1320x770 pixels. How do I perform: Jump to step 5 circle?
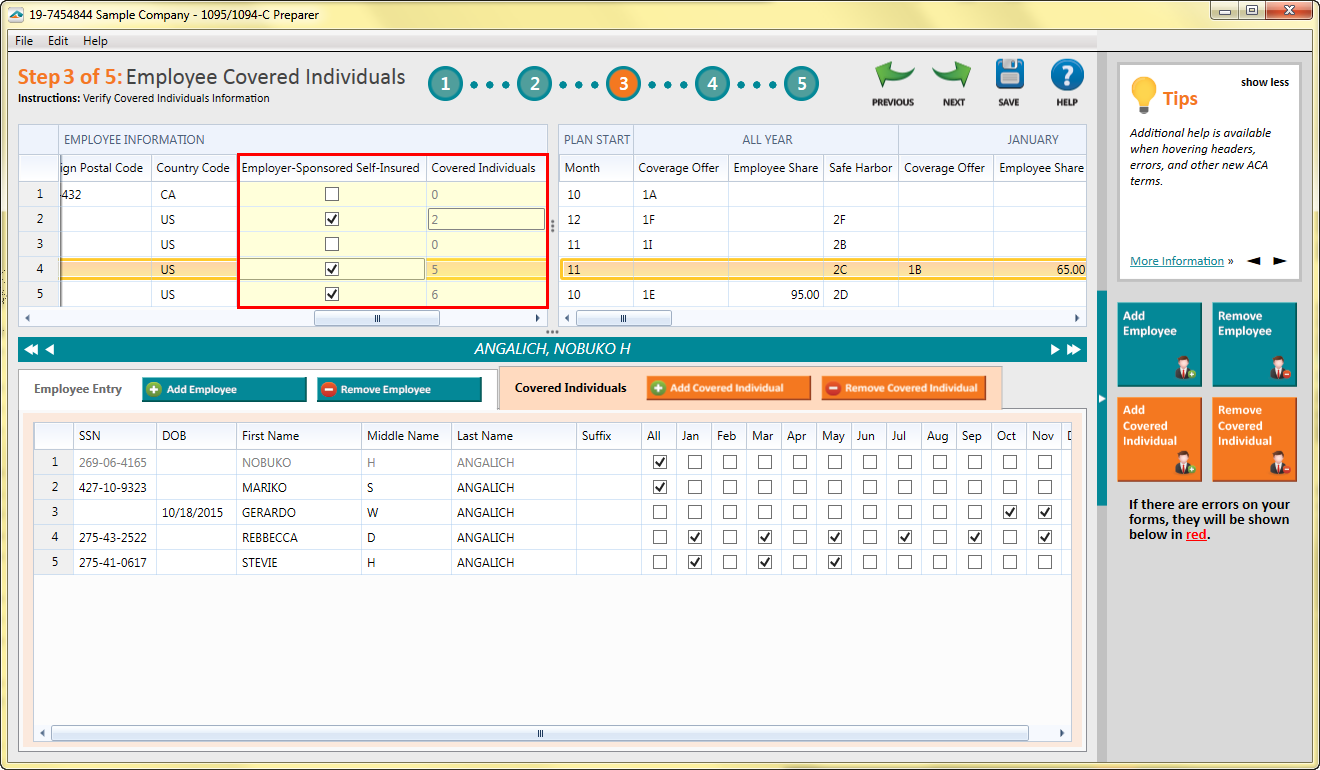click(x=801, y=84)
